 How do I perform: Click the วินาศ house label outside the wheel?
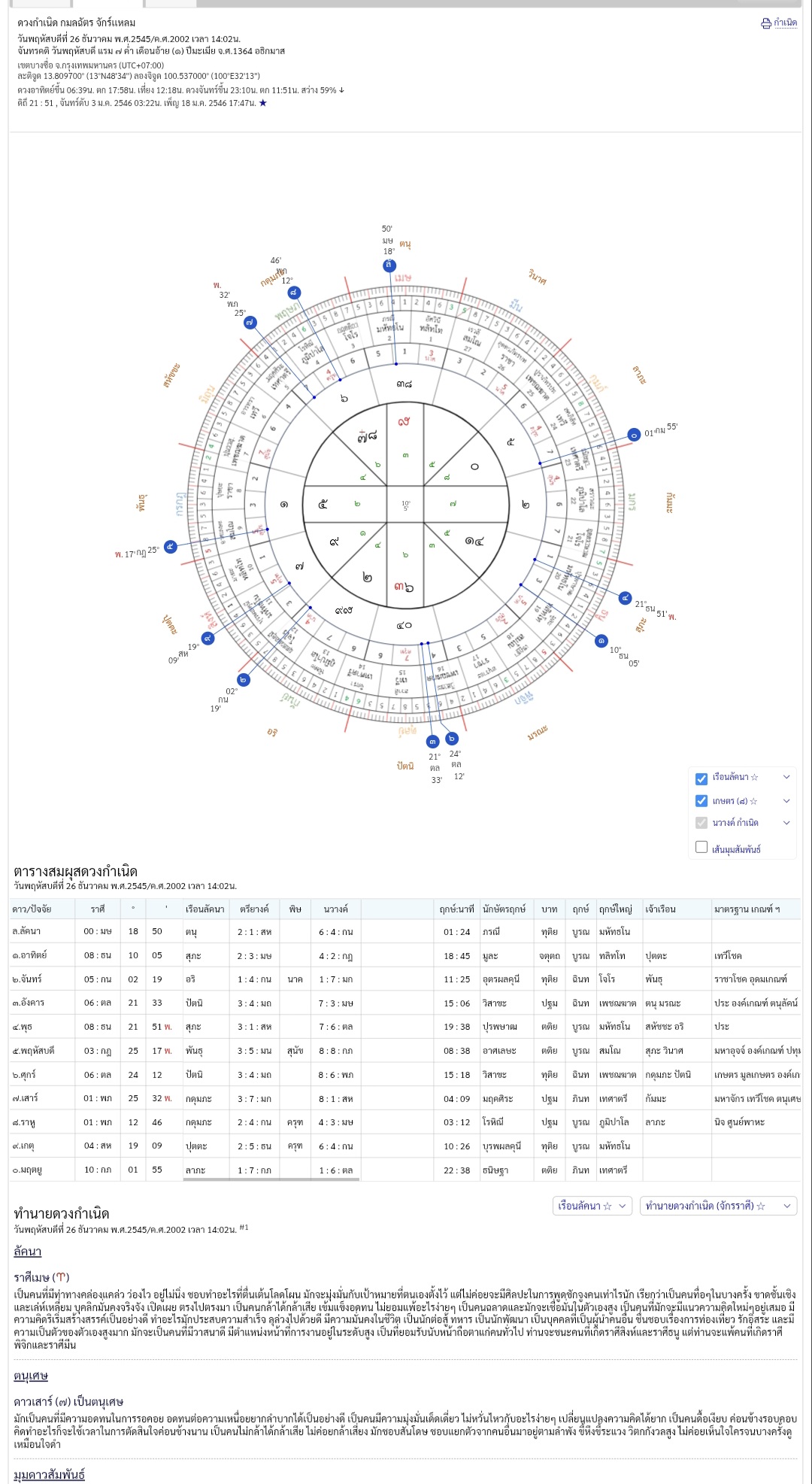click(x=537, y=277)
